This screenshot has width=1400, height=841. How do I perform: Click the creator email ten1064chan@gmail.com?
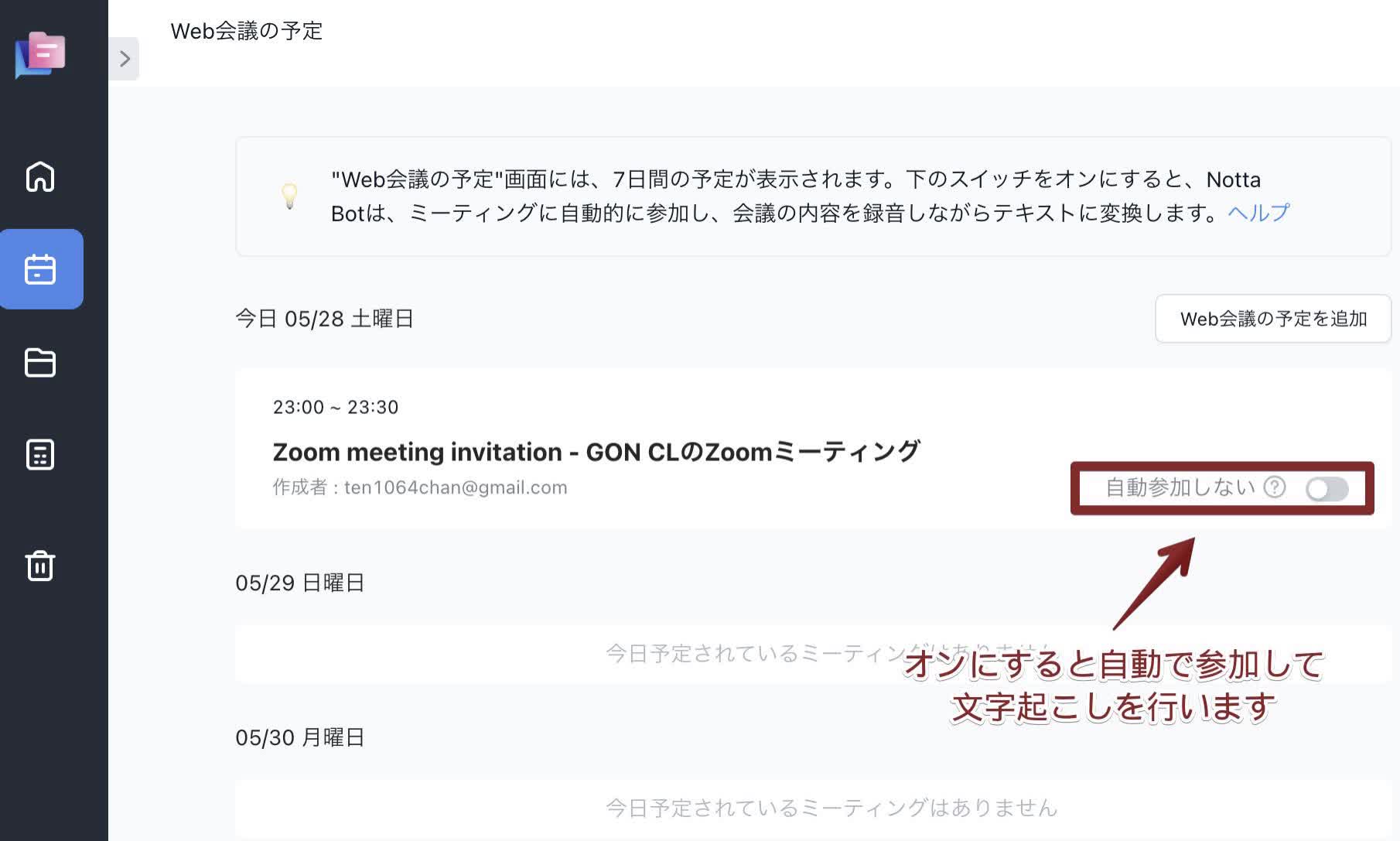[456, 487]
